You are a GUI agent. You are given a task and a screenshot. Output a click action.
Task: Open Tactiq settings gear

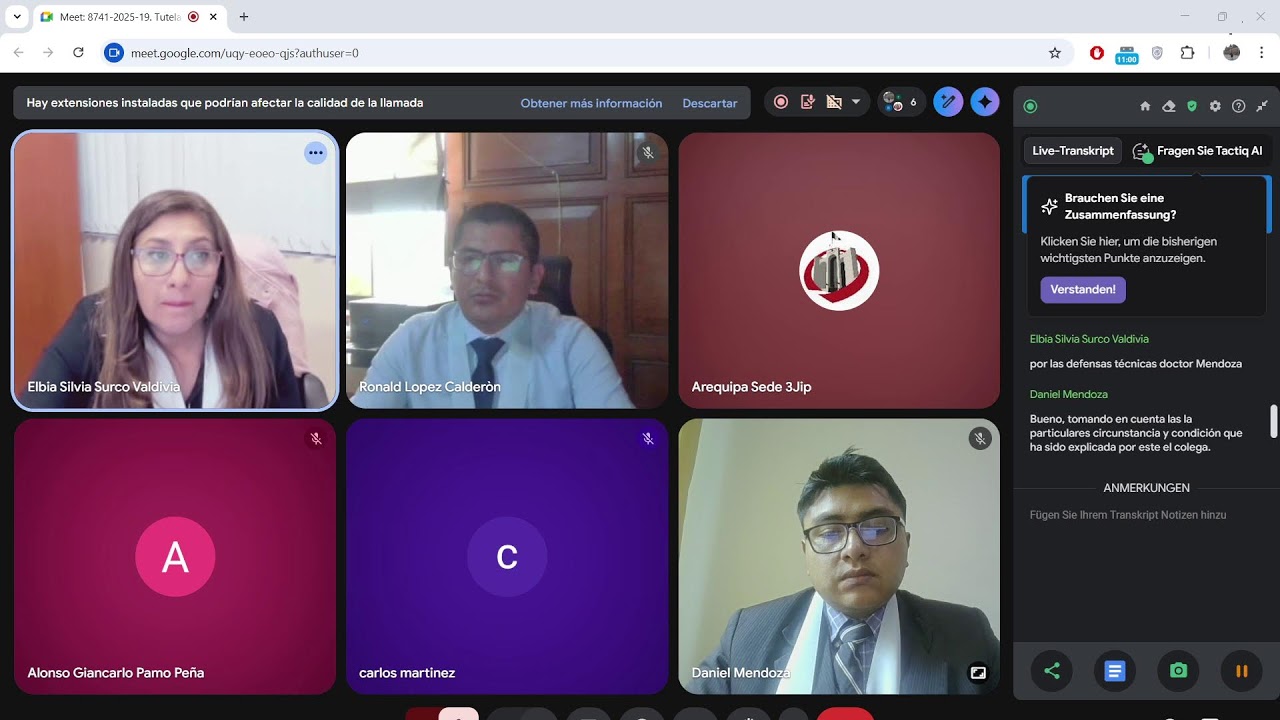(x=1215, y=106)
